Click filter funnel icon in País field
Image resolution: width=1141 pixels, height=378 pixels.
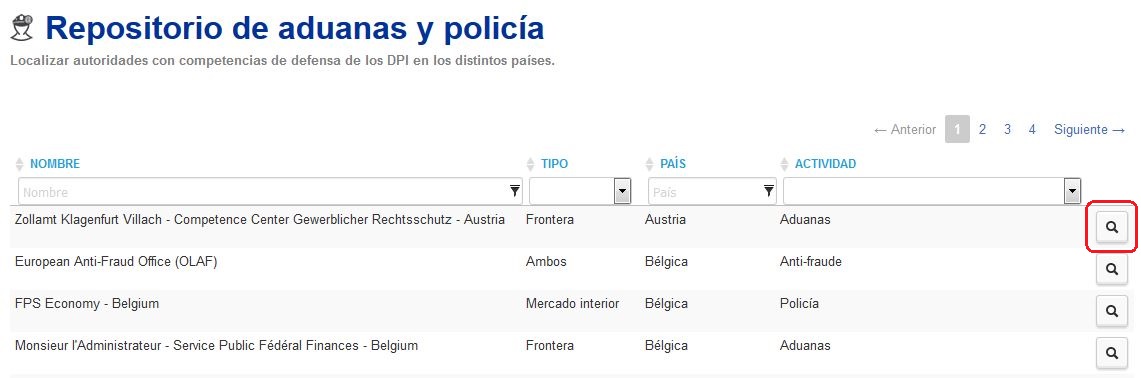[768, 191]
